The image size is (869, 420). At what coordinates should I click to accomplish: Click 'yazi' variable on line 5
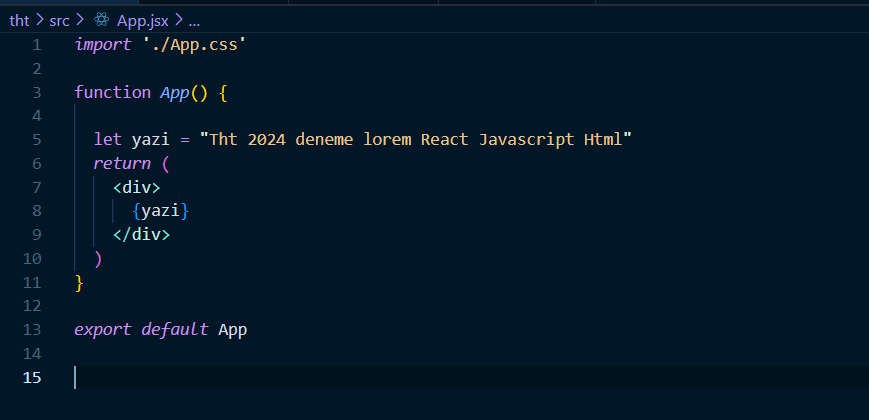coord(150,140)
